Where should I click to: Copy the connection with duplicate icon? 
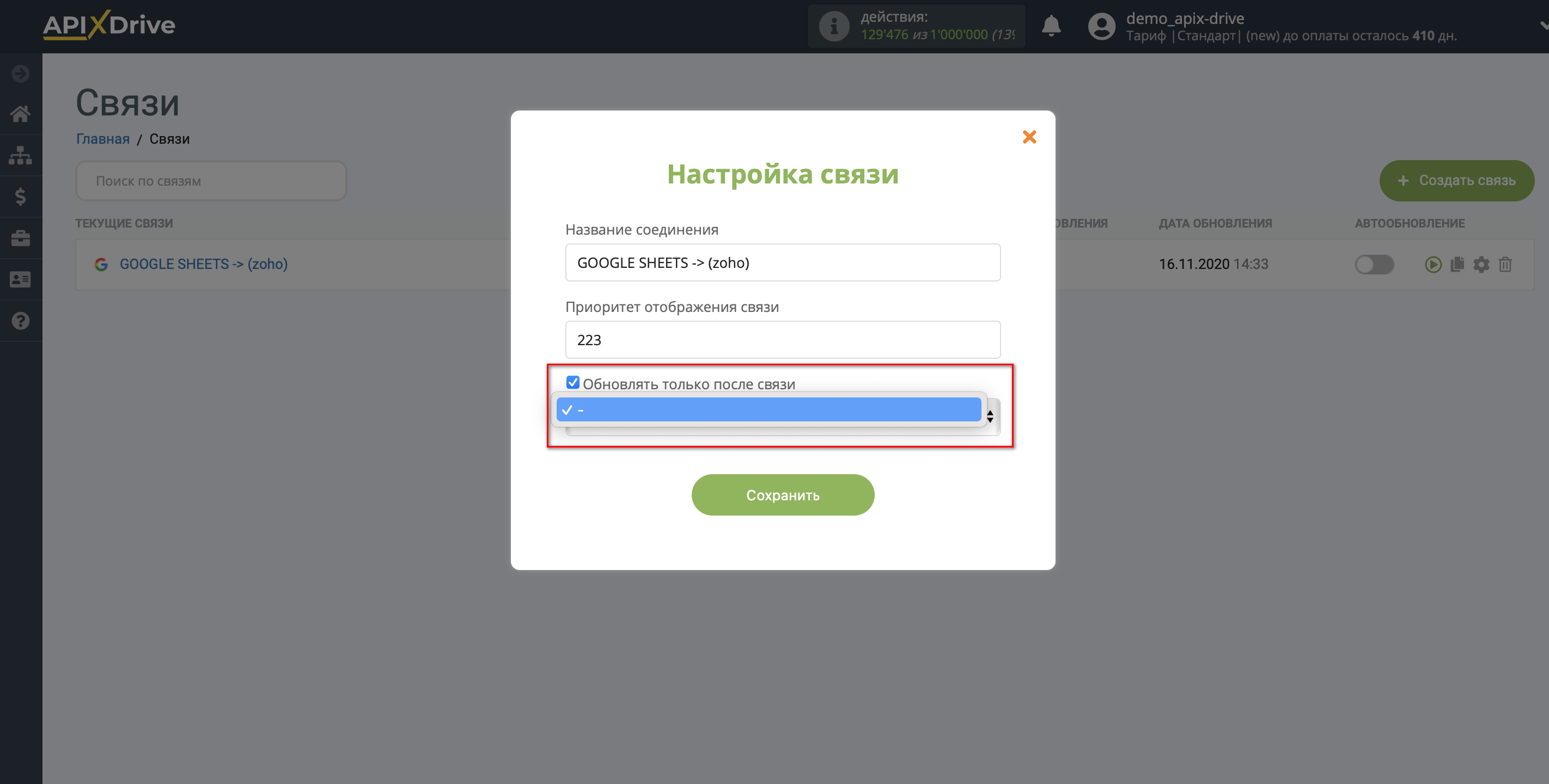tap(1456, 265)
